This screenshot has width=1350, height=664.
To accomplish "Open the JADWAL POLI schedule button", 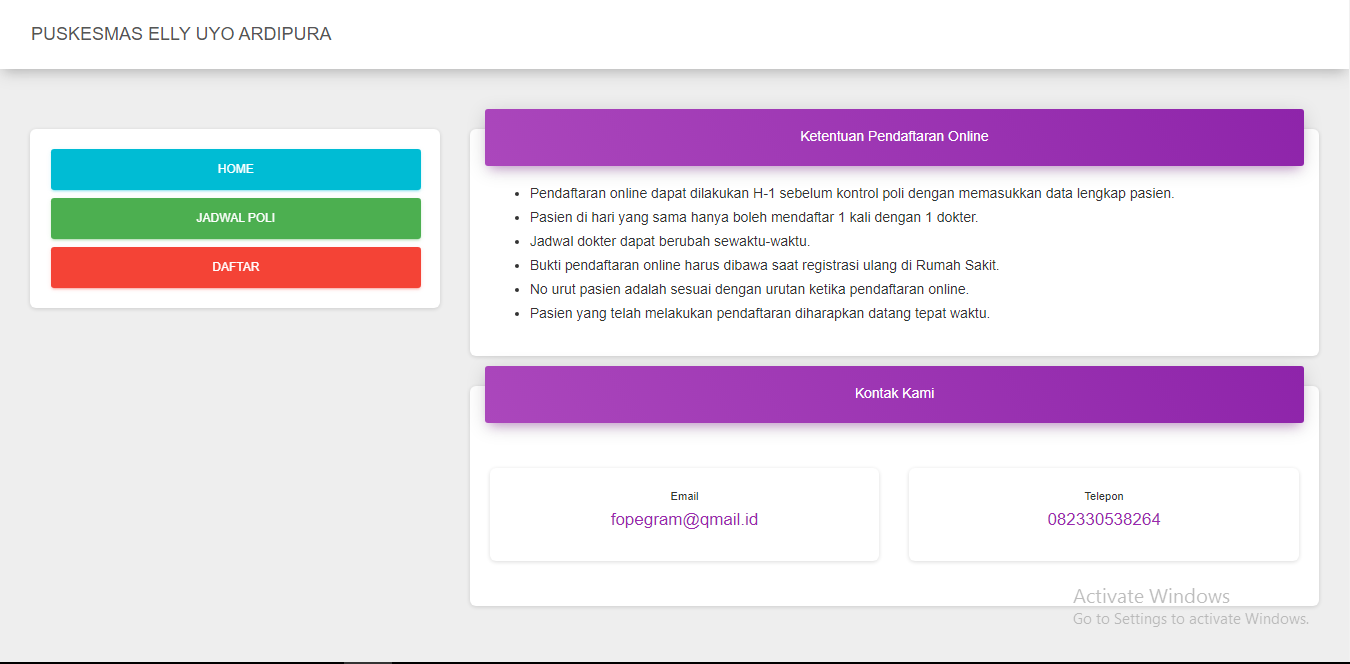I will pyautogui.click(x=236, y=218).
